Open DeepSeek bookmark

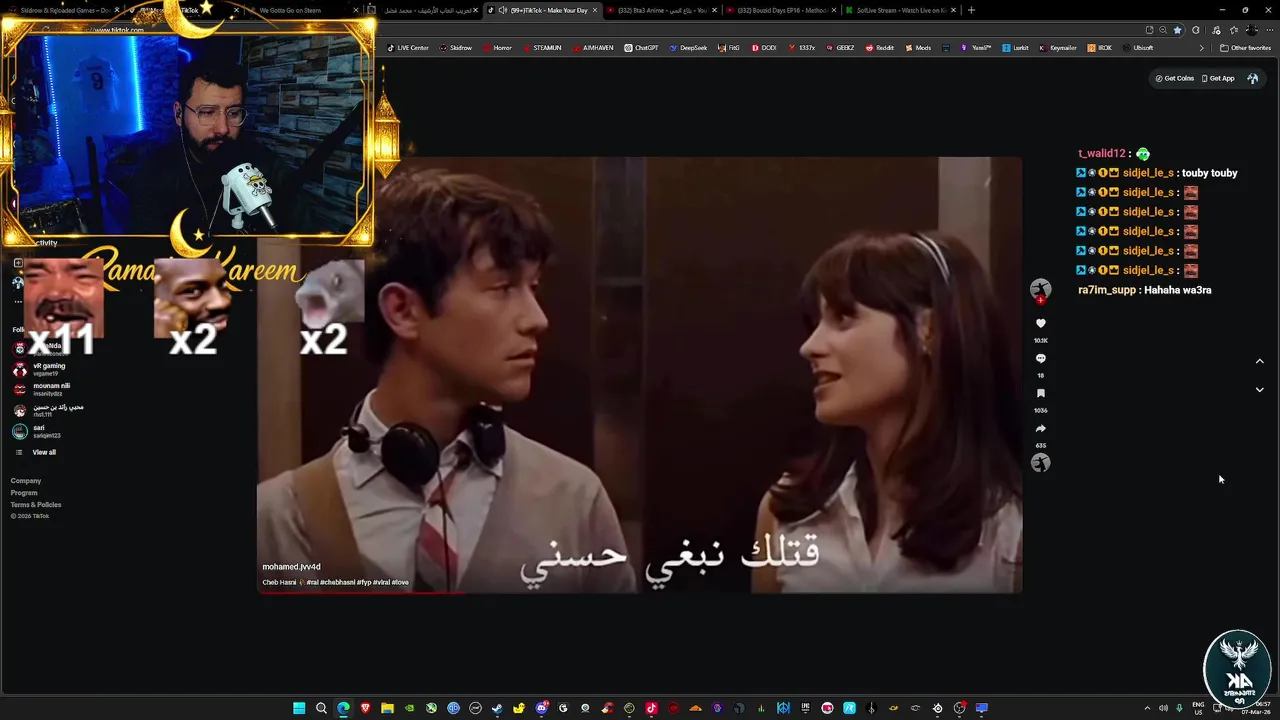pos(688,48)
